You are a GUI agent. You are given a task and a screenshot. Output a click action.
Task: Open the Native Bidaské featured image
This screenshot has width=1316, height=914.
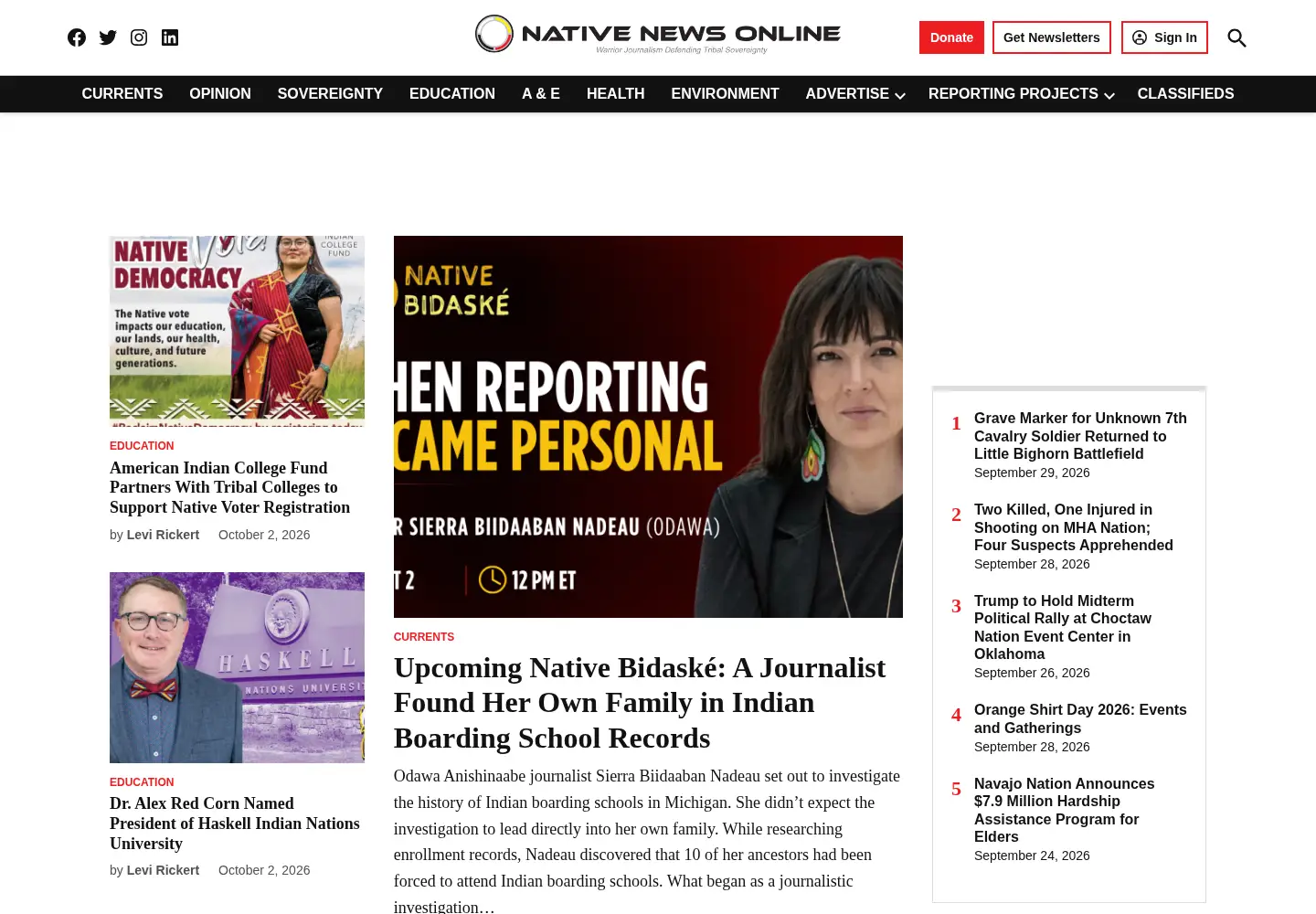[x=648, y=427]
